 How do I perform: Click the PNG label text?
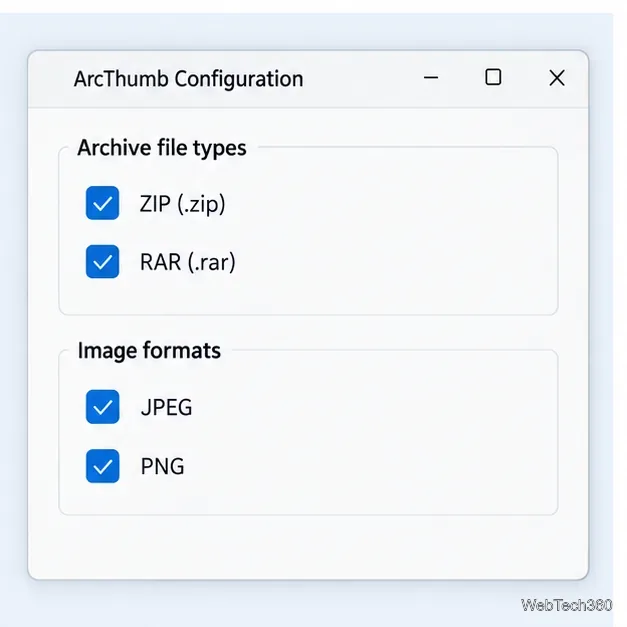tap(162, 466)
